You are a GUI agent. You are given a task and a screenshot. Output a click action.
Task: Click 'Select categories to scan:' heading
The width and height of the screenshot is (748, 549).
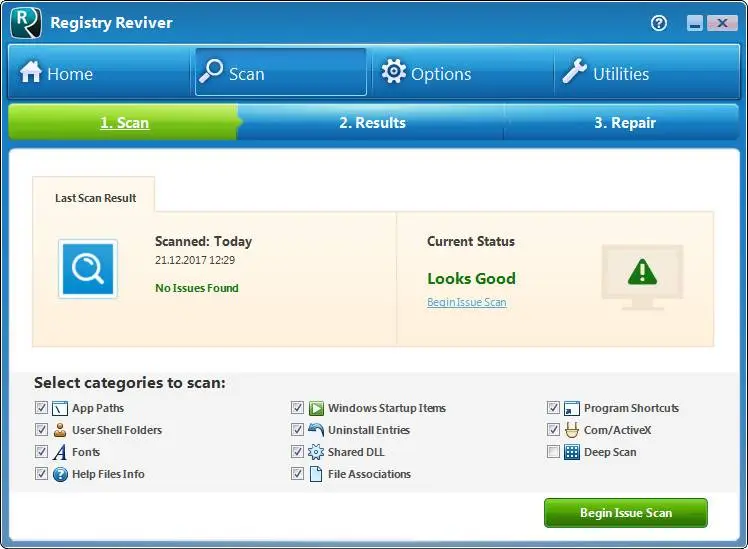[130, 383]
